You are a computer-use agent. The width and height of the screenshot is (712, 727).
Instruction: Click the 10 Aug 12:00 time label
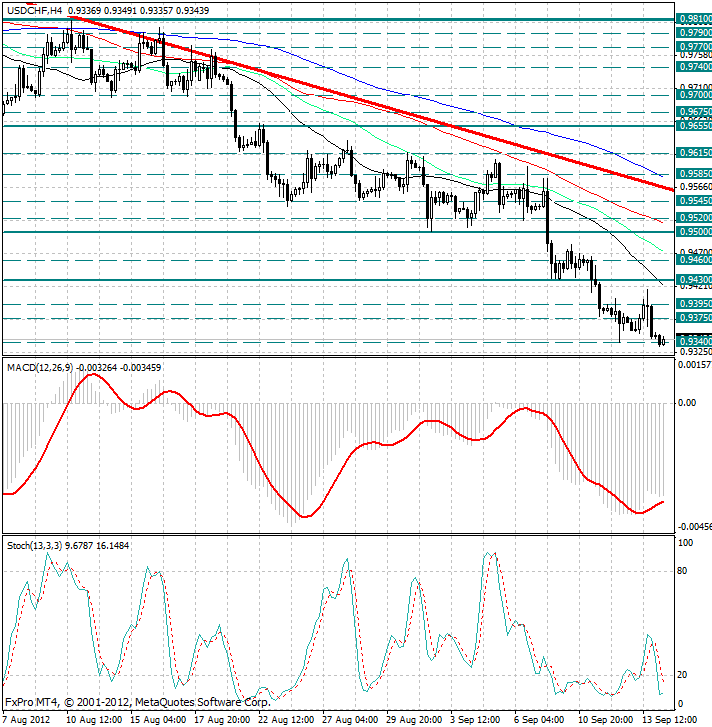(x=94, y=720)
